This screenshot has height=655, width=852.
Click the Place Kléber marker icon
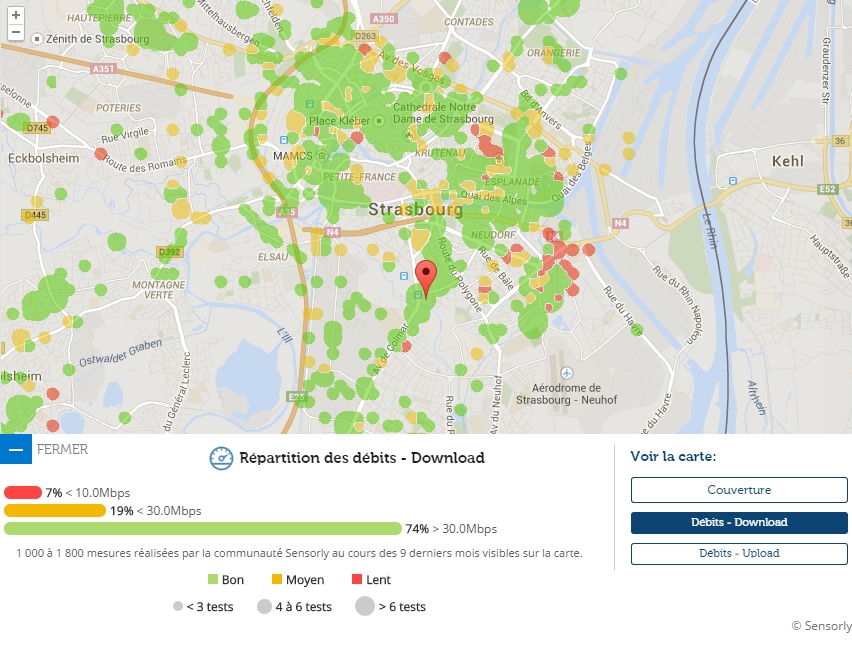[379, 121]
